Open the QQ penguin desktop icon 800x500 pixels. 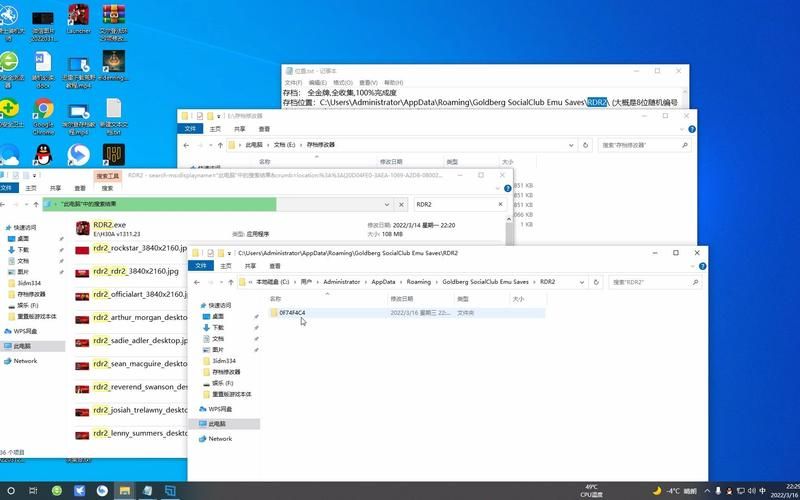coord(43,155)
